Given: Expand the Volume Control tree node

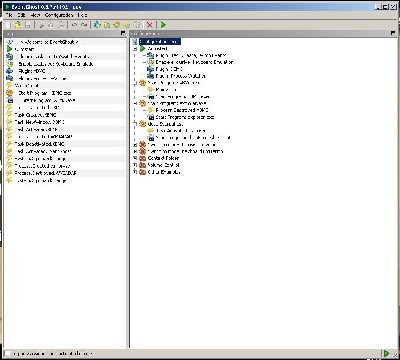Looking at the screenshot, I should (135, 165).
